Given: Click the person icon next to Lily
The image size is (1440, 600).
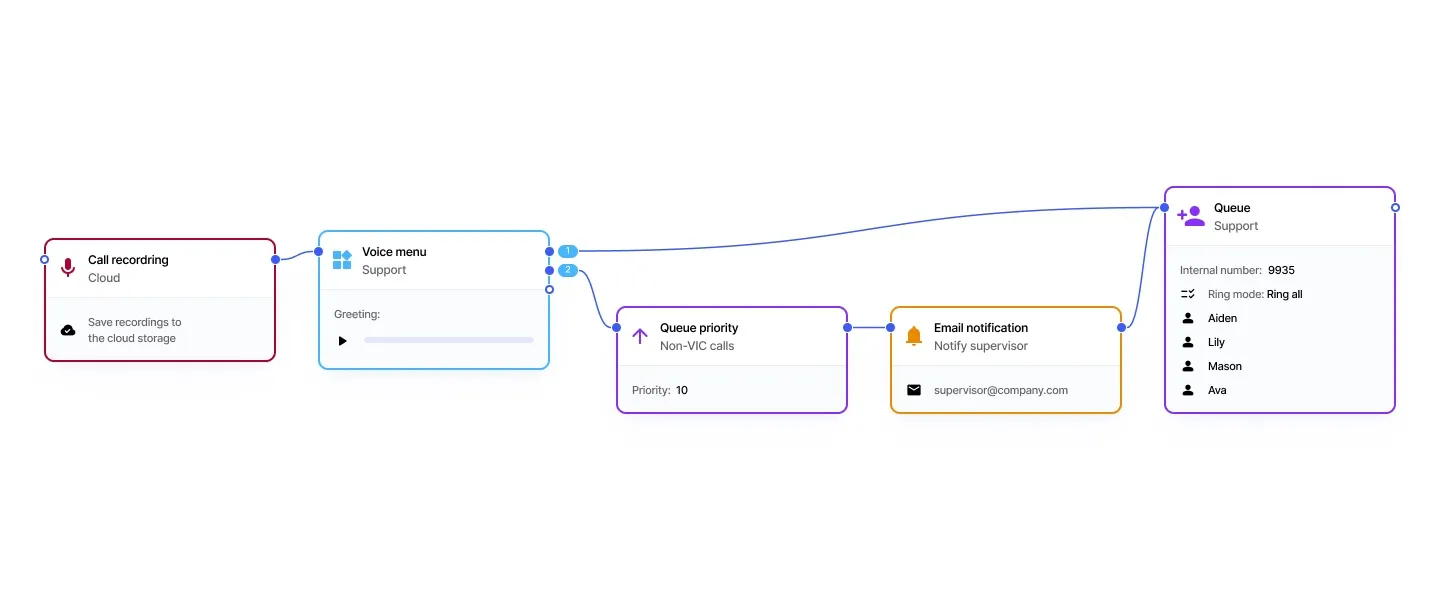Looking at the screenshot, I should click(x=1188, y=342).
